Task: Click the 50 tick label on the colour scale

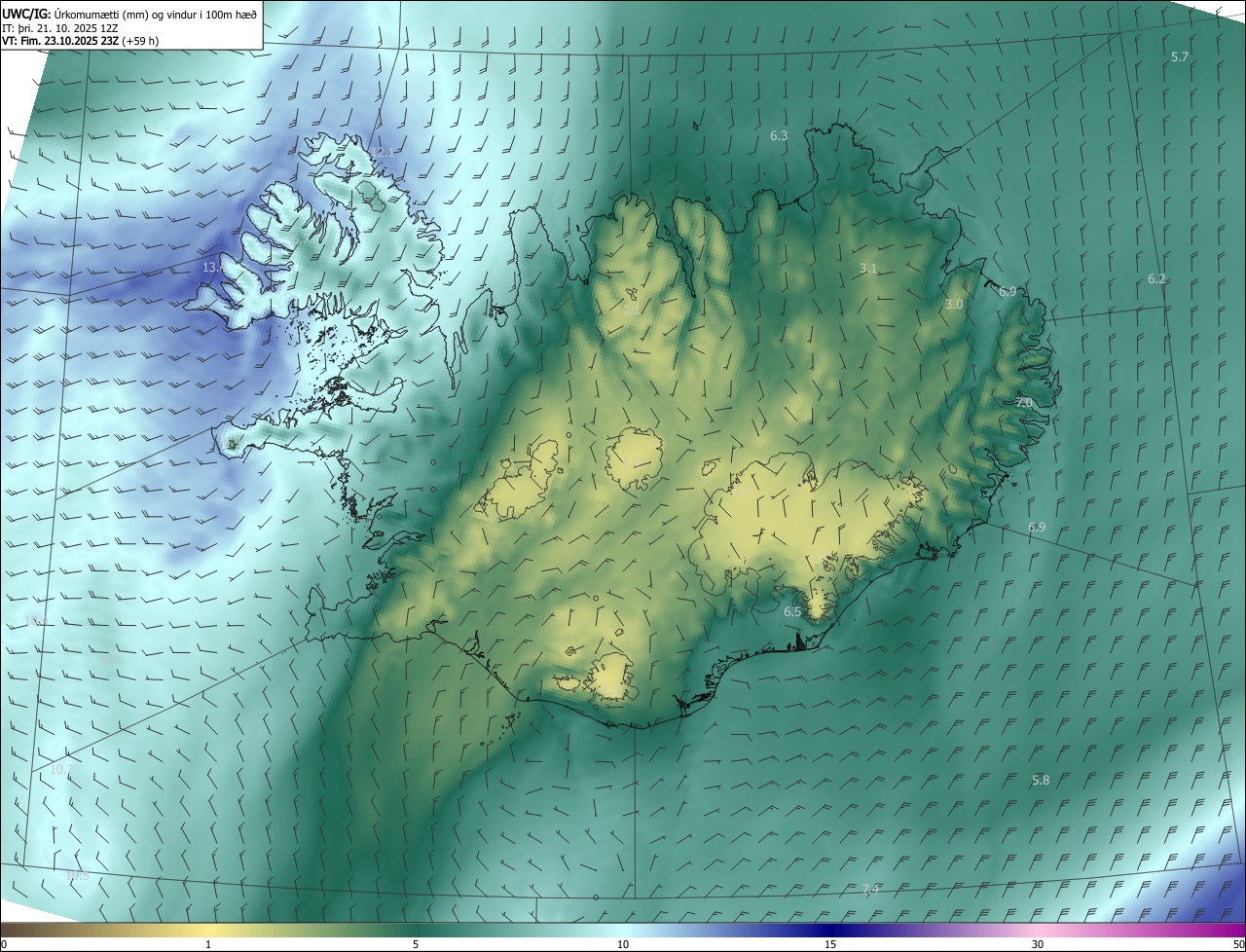Action: coord(1238,944)
